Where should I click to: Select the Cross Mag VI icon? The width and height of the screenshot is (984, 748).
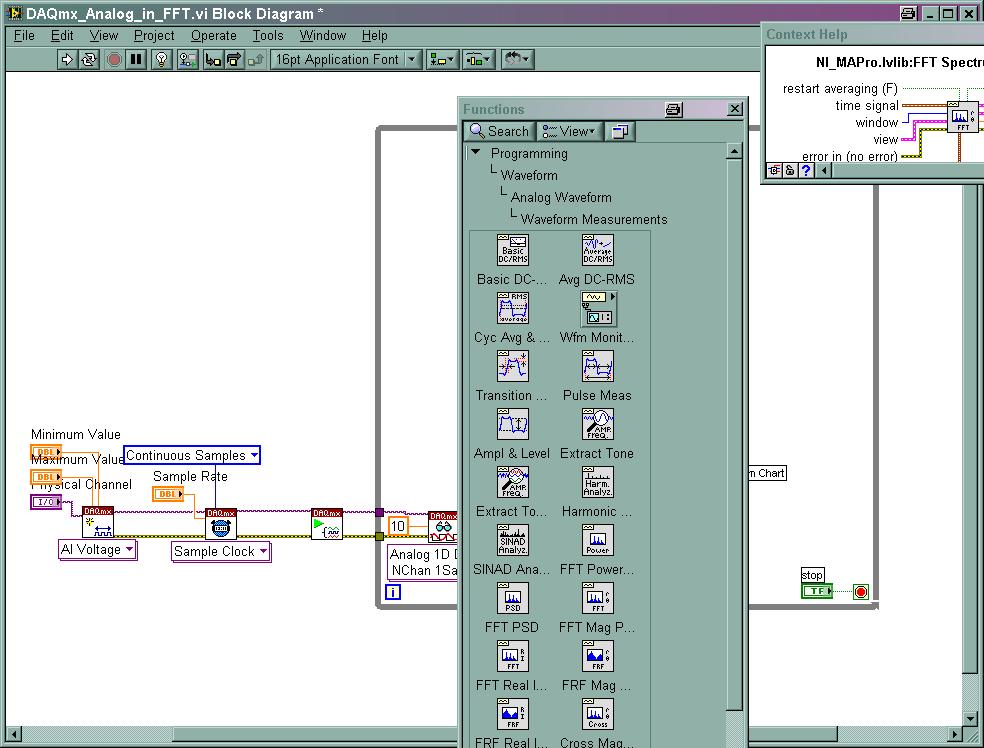(x=597, y=714)
